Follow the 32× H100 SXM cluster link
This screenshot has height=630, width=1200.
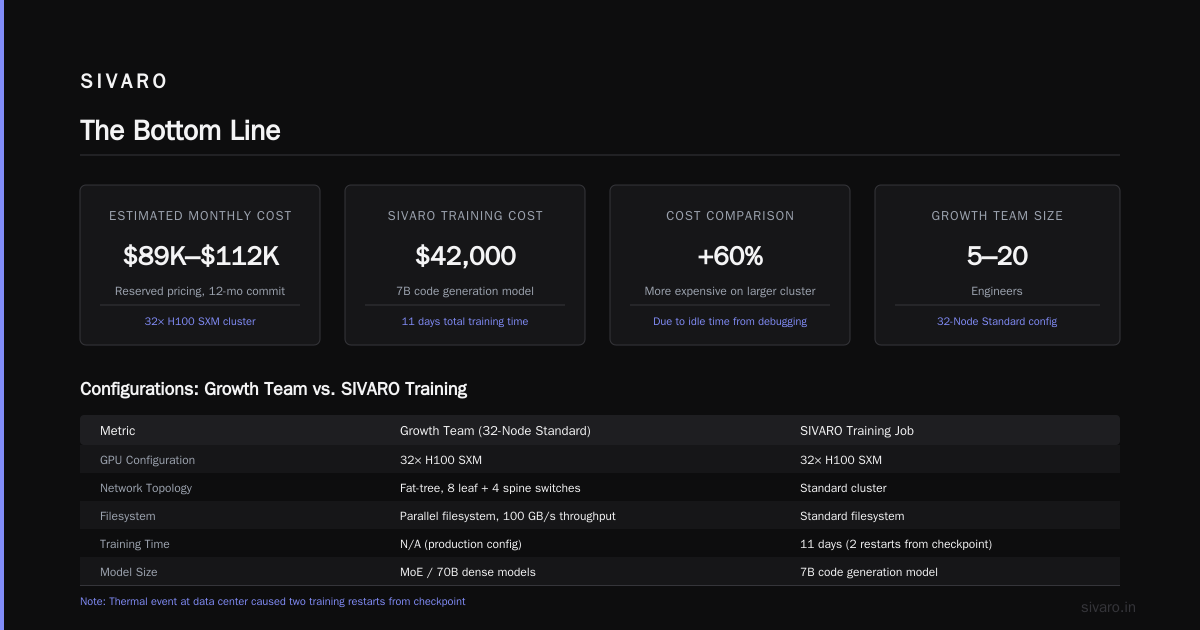[200, 321]
